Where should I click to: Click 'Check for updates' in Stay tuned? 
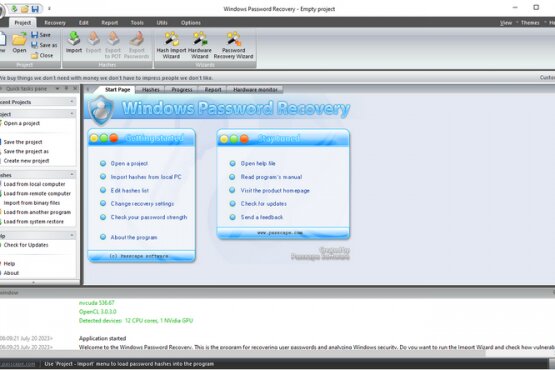264,204
